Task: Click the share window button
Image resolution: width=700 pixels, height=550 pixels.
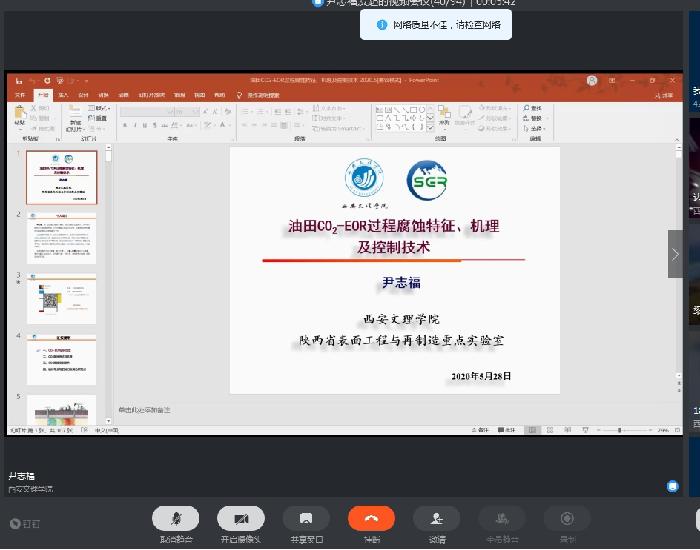Action: coord(306,518)
